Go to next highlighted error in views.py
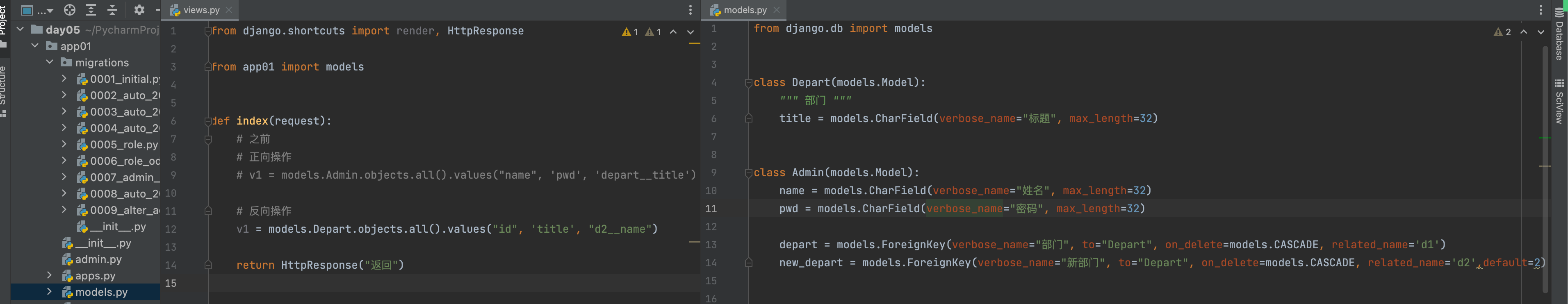Image resolution: width=1568 pixels, height=304 pixels. 690,32
